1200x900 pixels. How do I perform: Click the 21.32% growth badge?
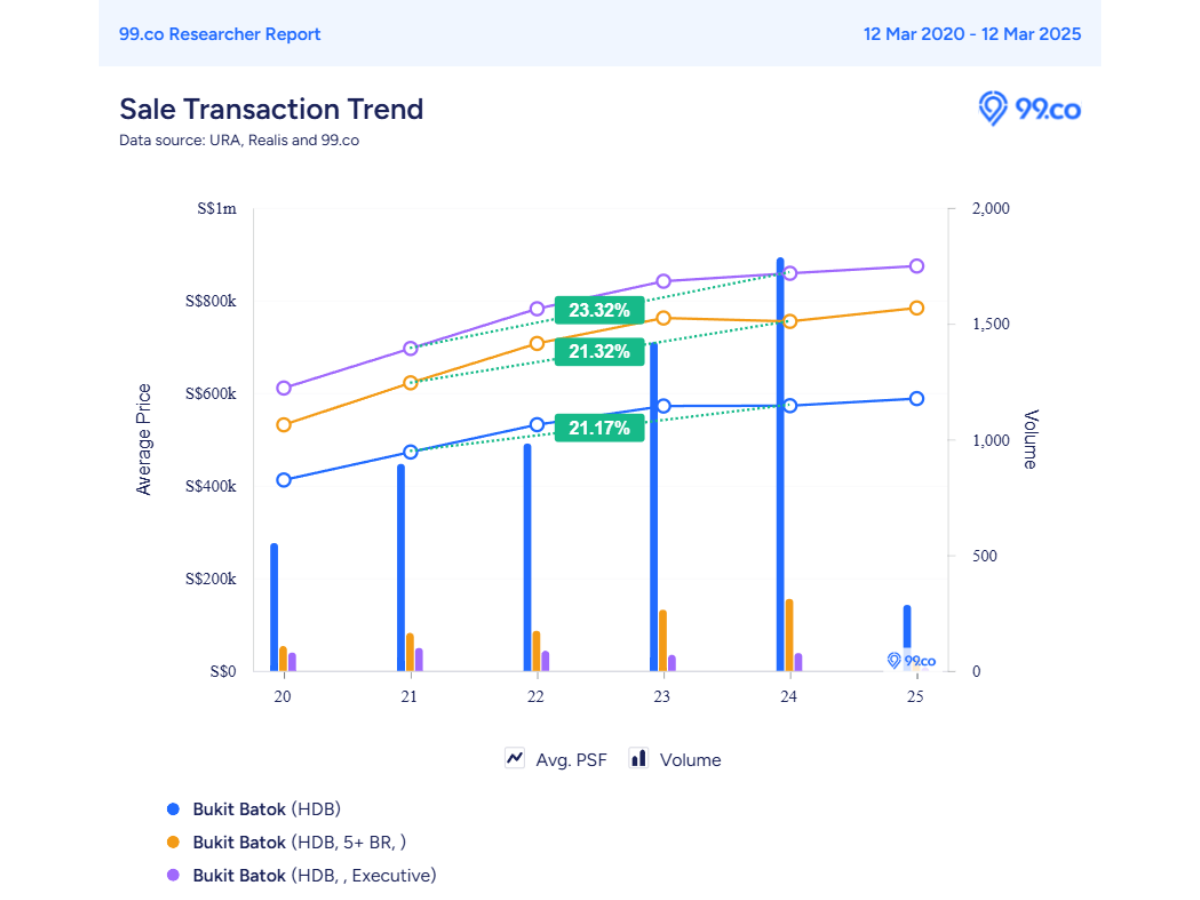point(599,351)
